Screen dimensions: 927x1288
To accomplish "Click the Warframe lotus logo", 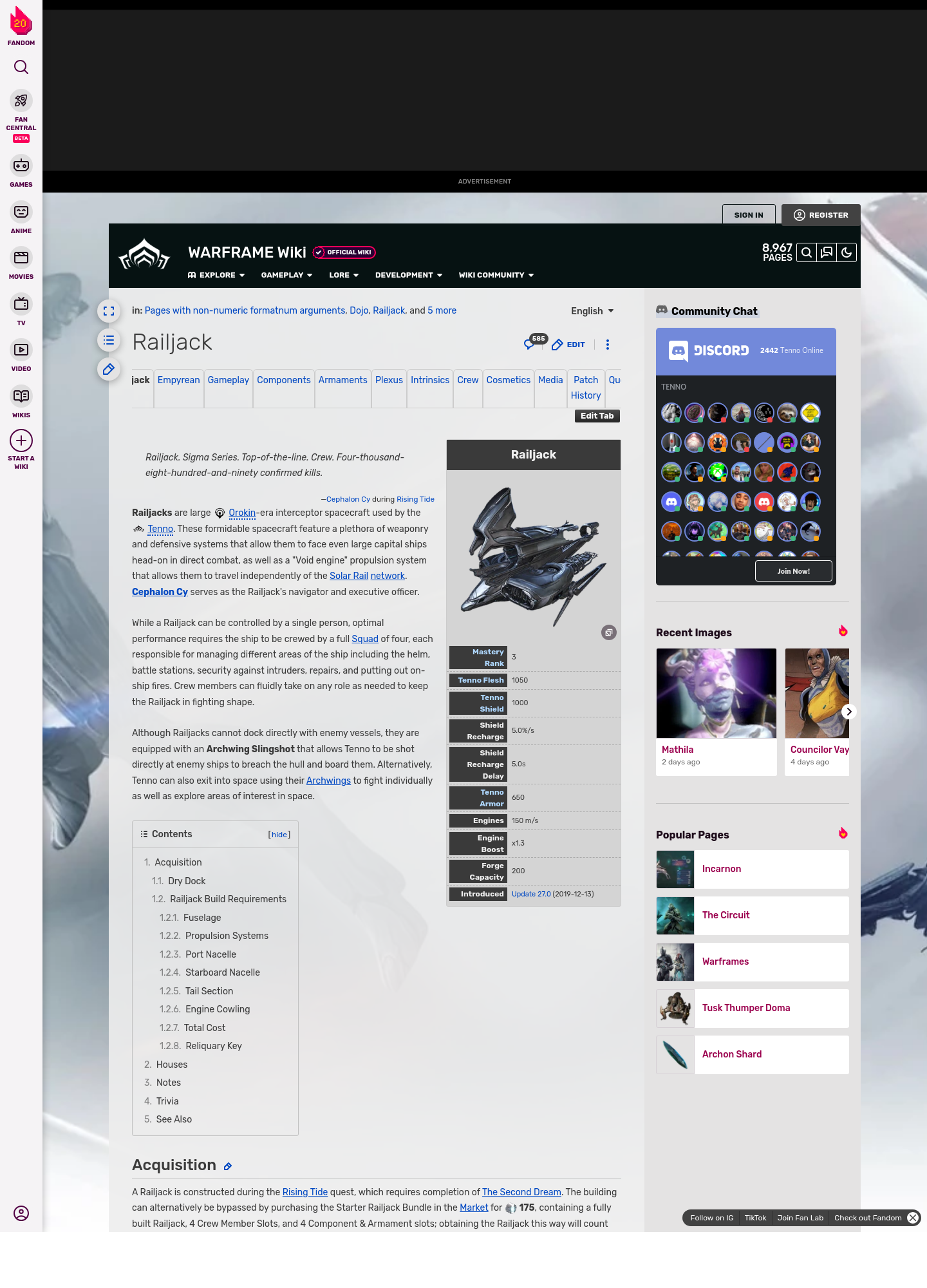I will [x=144, y=254].
